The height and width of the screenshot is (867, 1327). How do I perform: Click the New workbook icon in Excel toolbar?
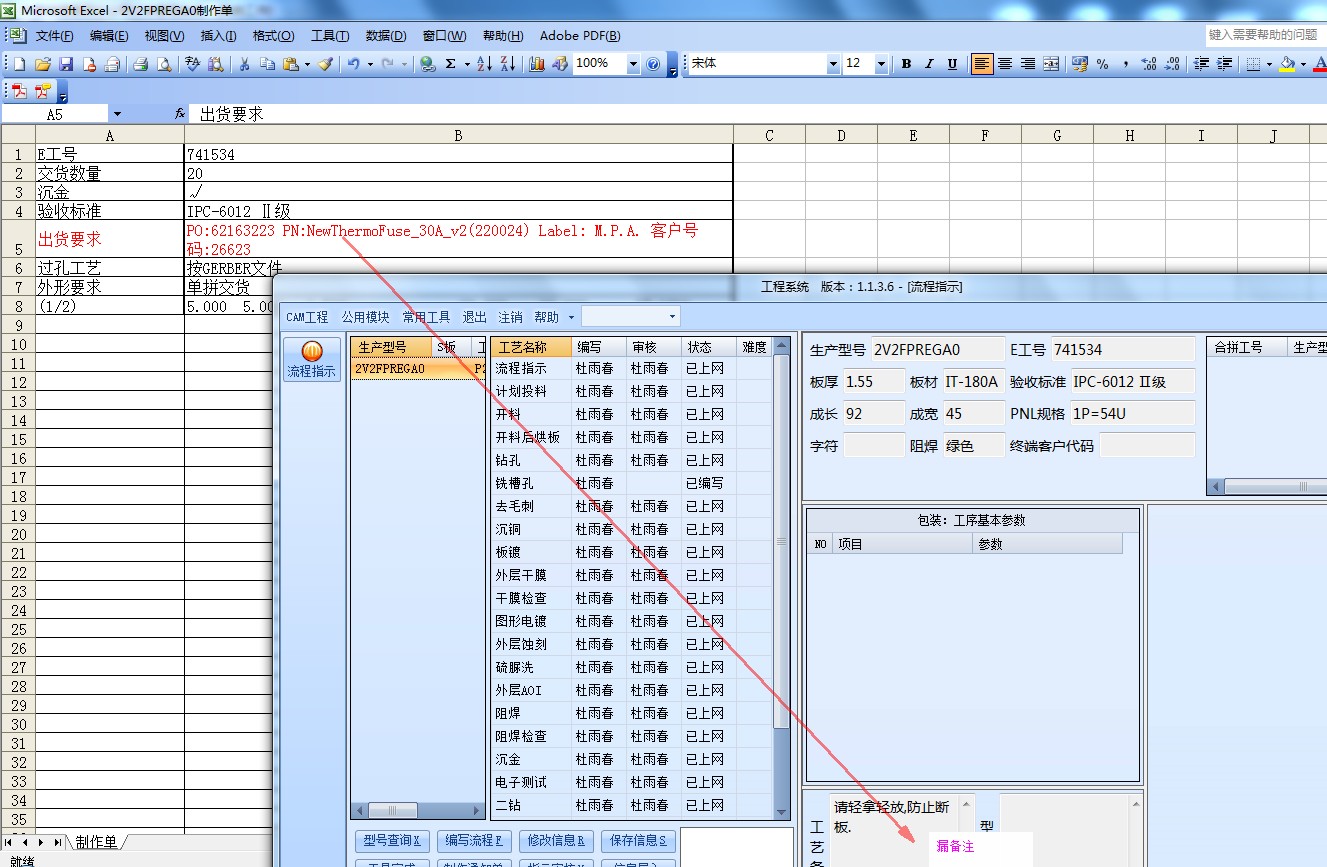click(x=19, y=64)
